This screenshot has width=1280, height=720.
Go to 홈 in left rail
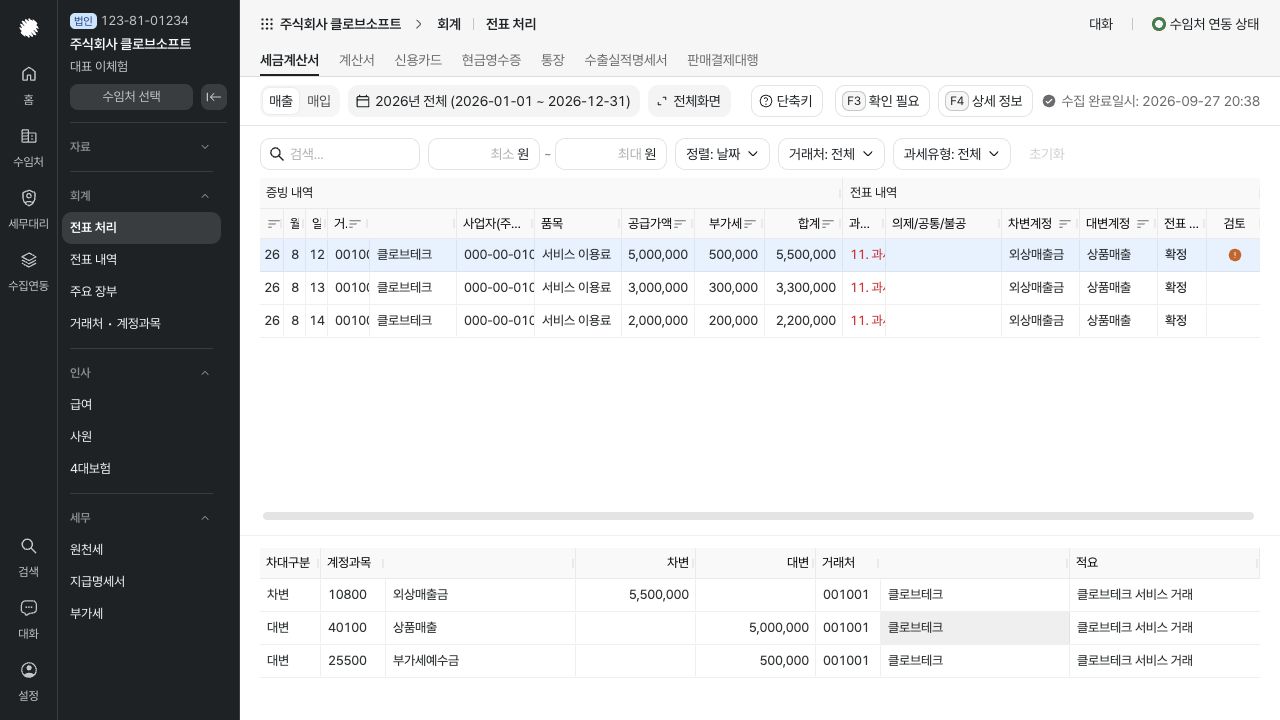[x=28, y=85]
